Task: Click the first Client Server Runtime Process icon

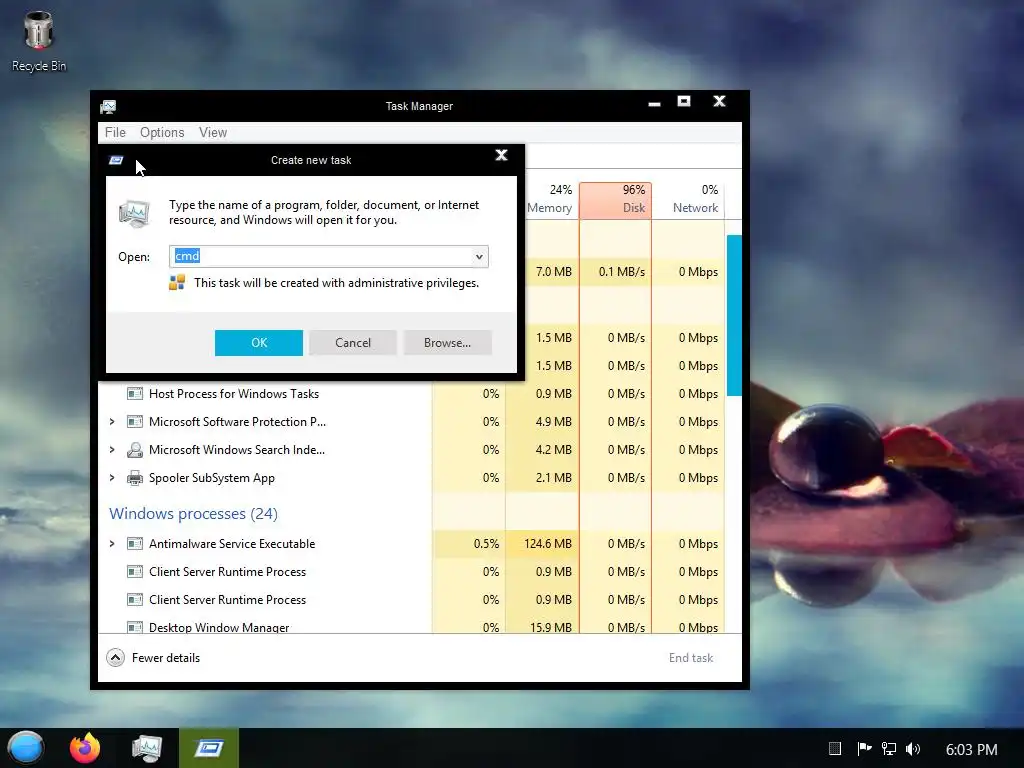Action: click(x=135, y=571)
